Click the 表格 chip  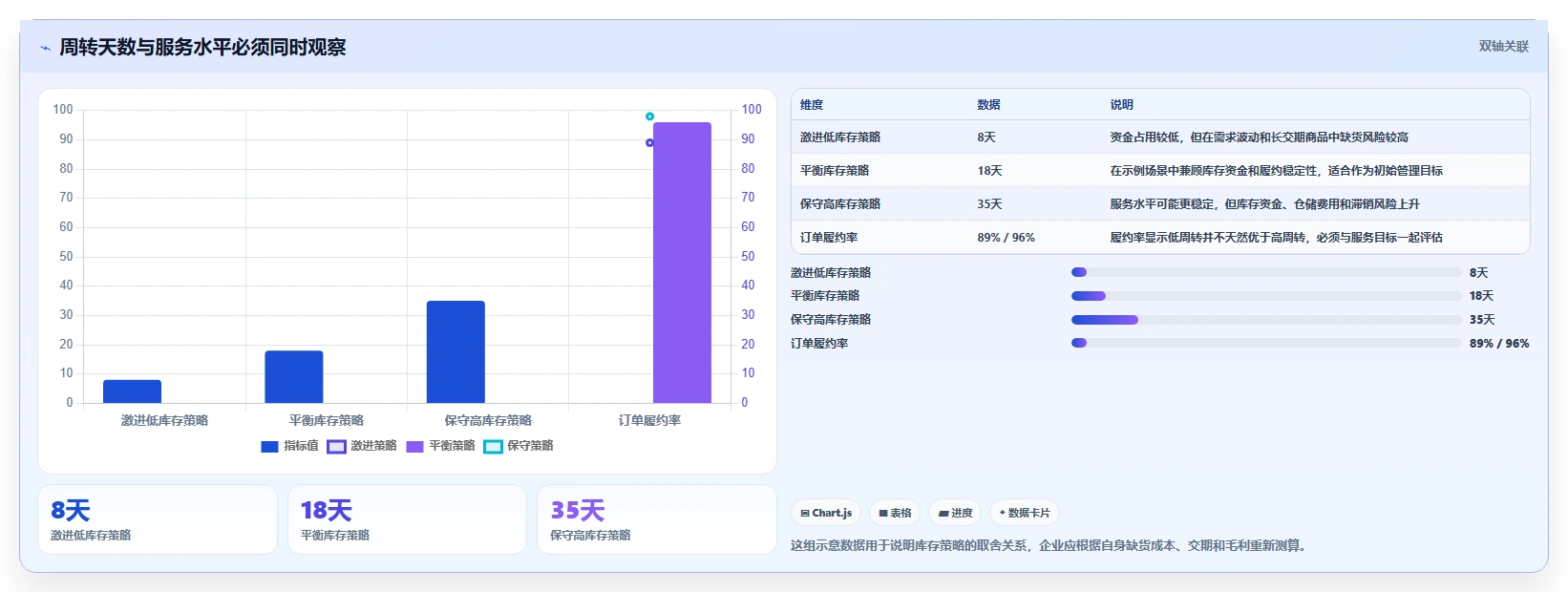[x=895, y=513]
